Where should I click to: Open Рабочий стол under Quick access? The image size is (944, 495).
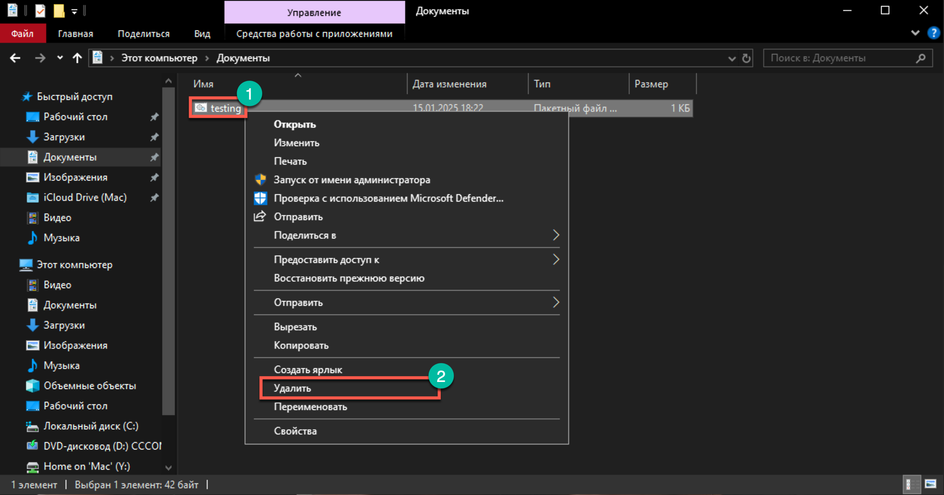coord(75,117)
